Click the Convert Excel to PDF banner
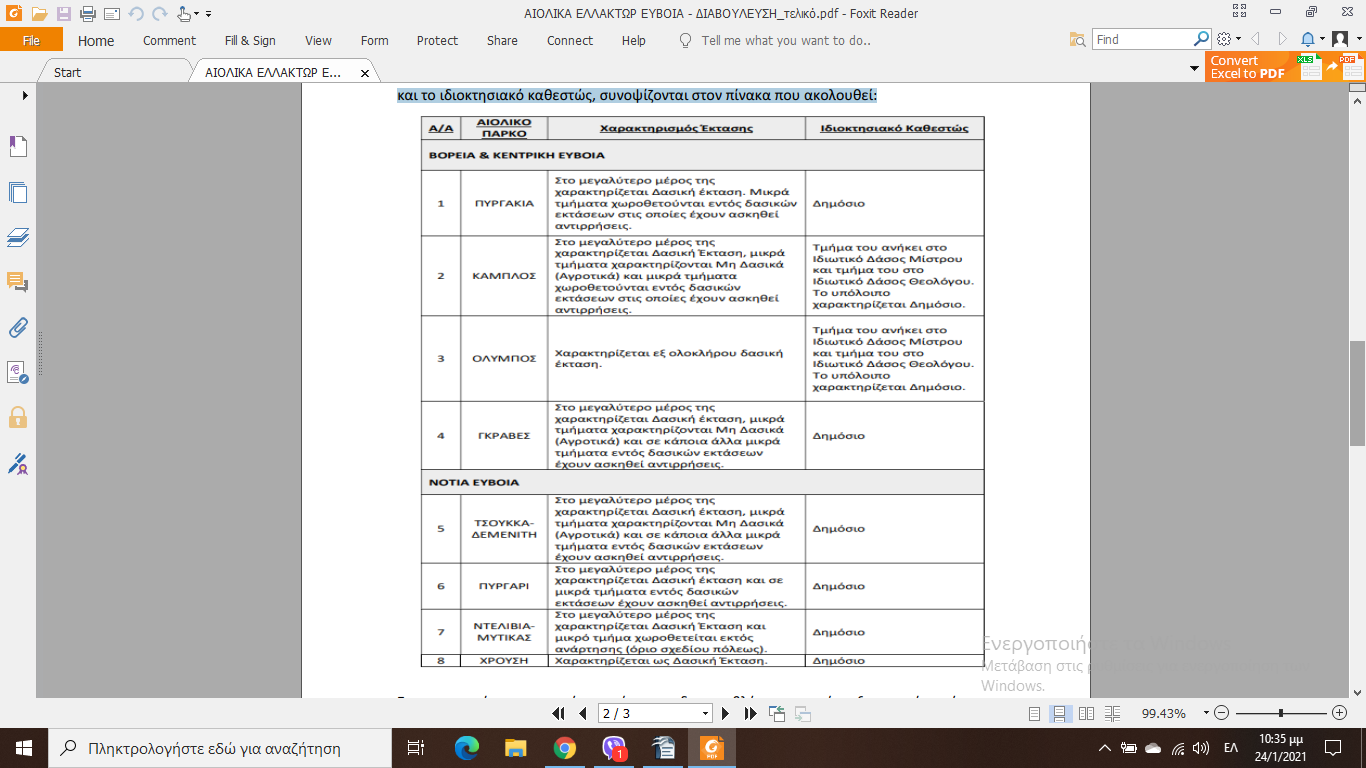Viewport: 1366px width, 768px height. pyautogui.click(x=1284, y=67)
